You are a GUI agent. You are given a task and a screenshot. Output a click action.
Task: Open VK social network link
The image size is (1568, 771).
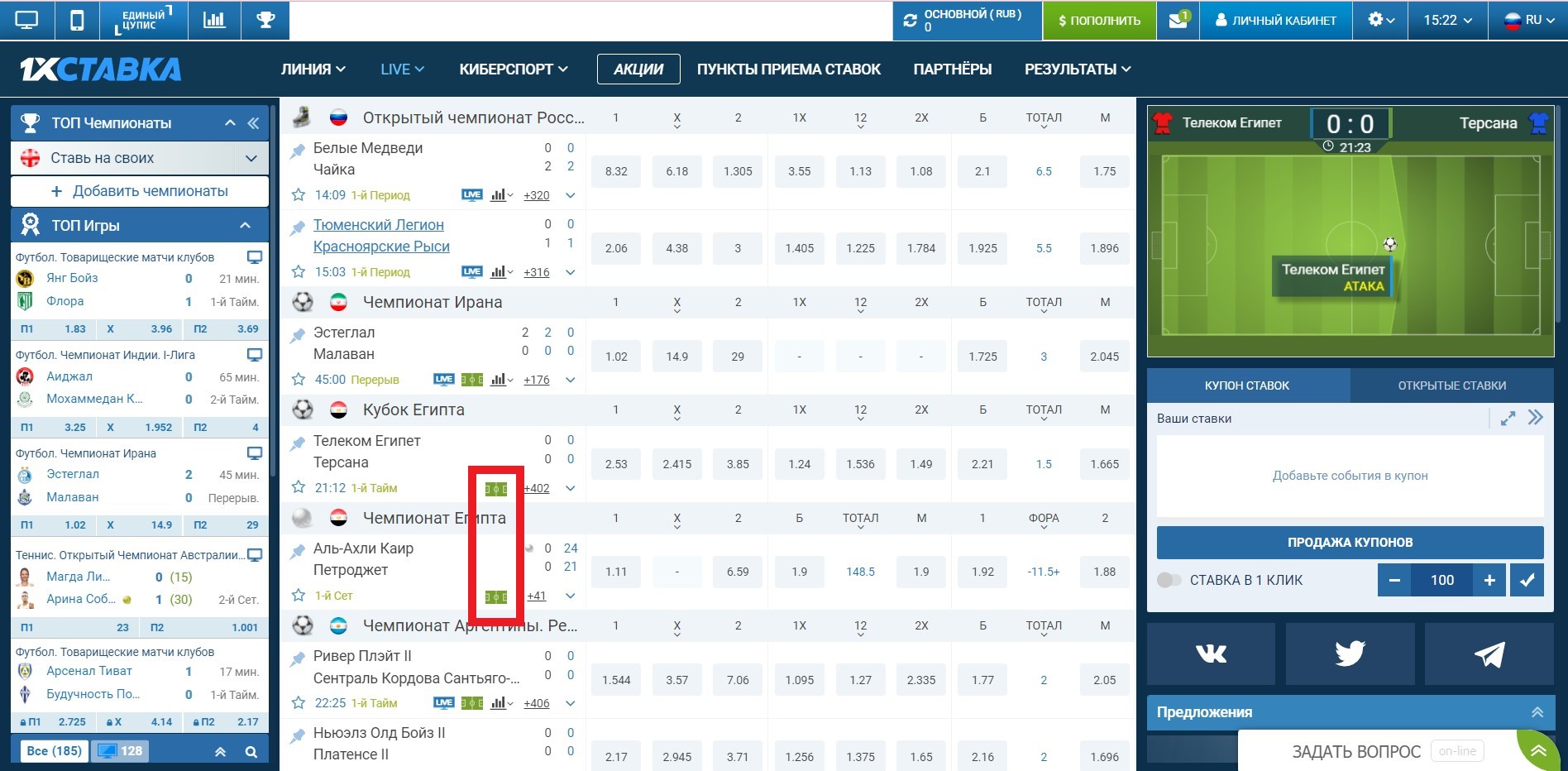pos(1211,654)
